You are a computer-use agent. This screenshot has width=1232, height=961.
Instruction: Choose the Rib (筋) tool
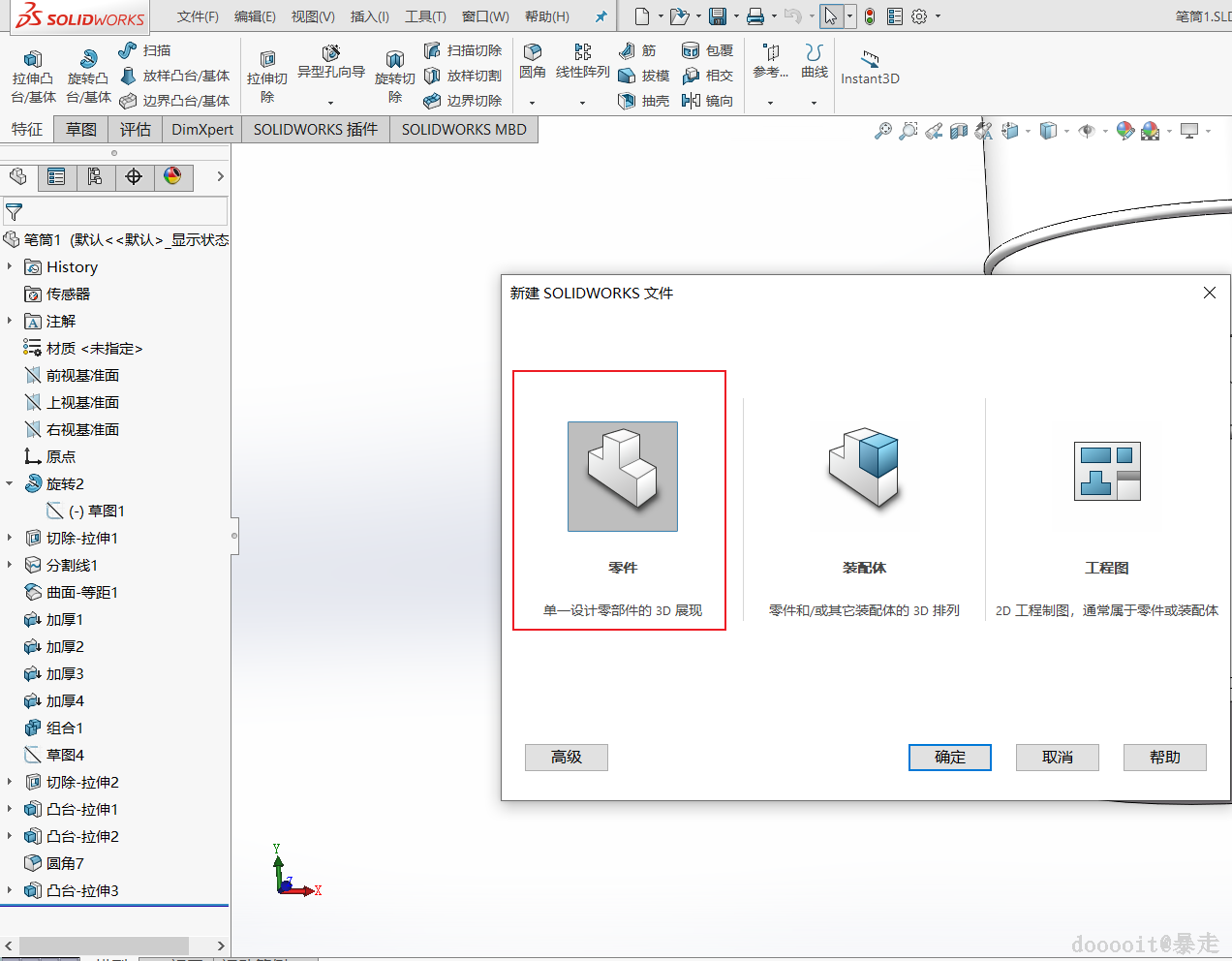tap(637, 50)
